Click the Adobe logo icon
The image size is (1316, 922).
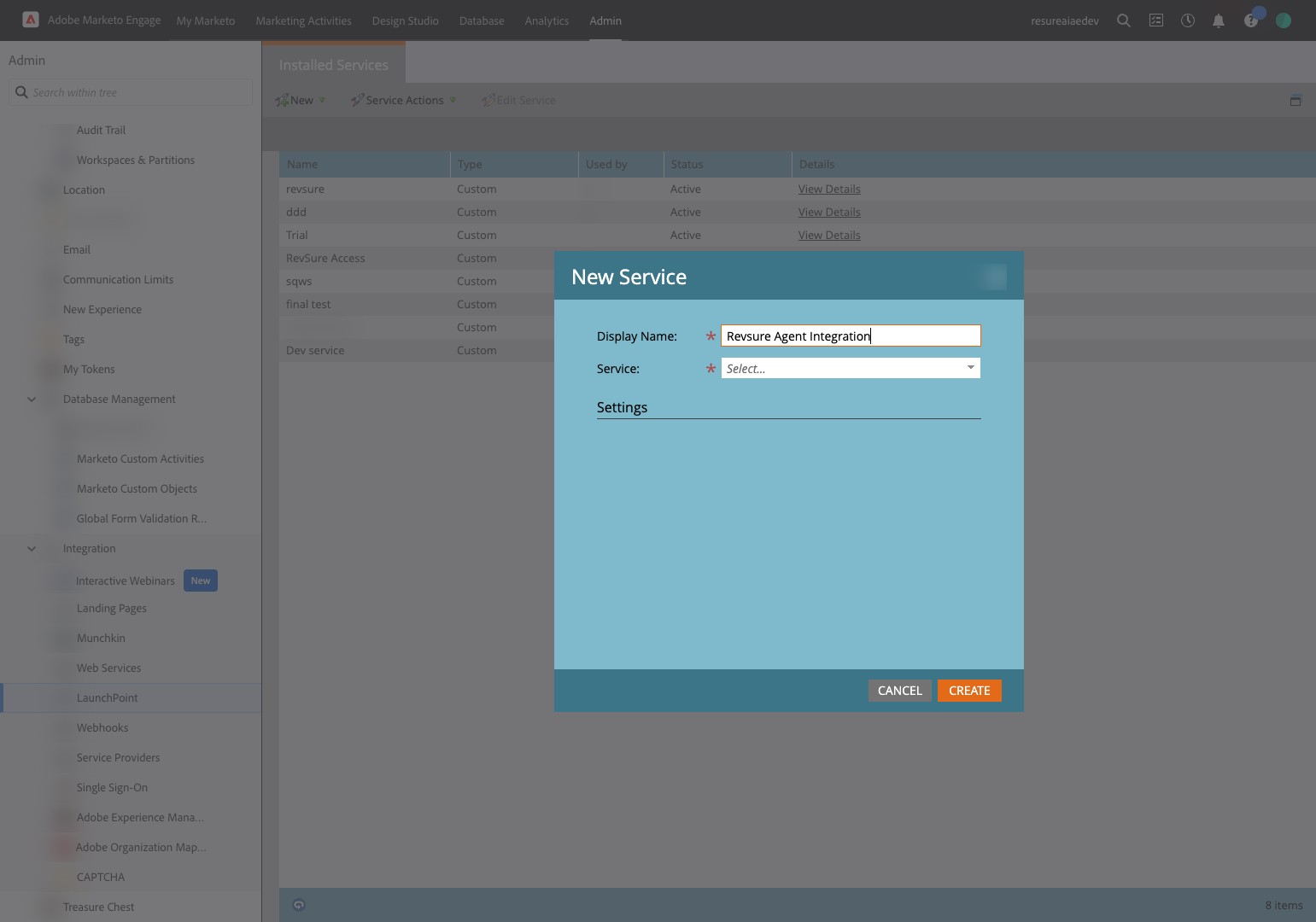click(x=31, y=20)
